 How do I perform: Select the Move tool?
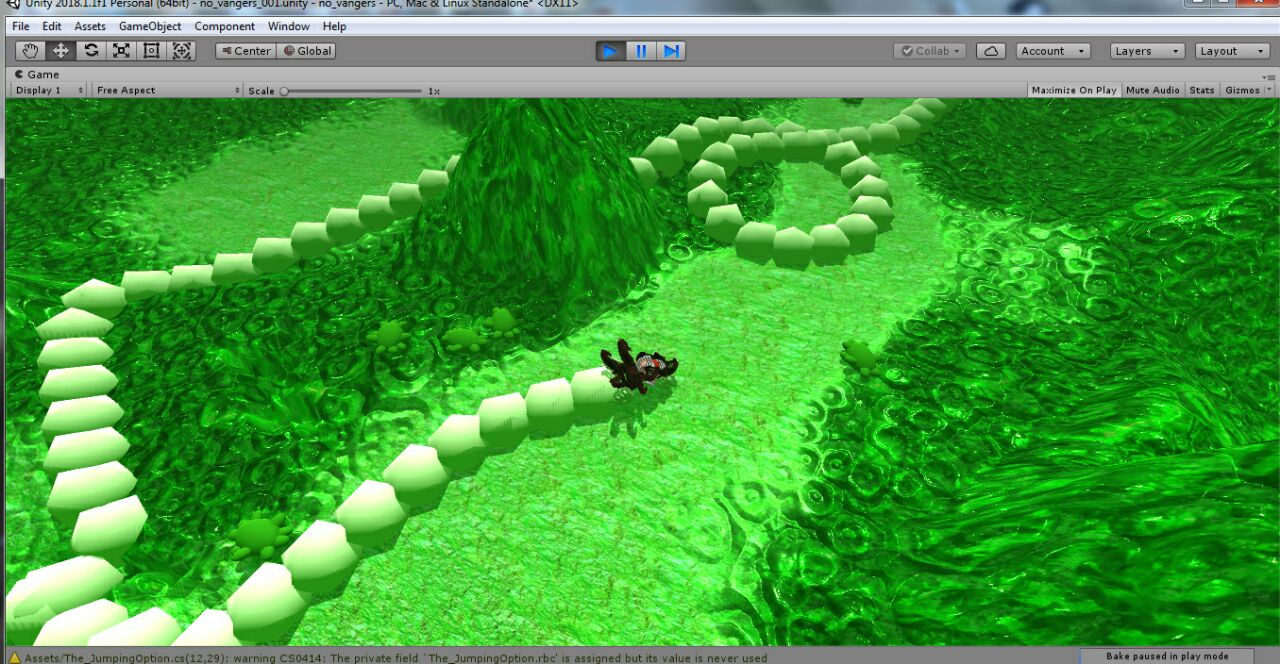tap(60, 51)
